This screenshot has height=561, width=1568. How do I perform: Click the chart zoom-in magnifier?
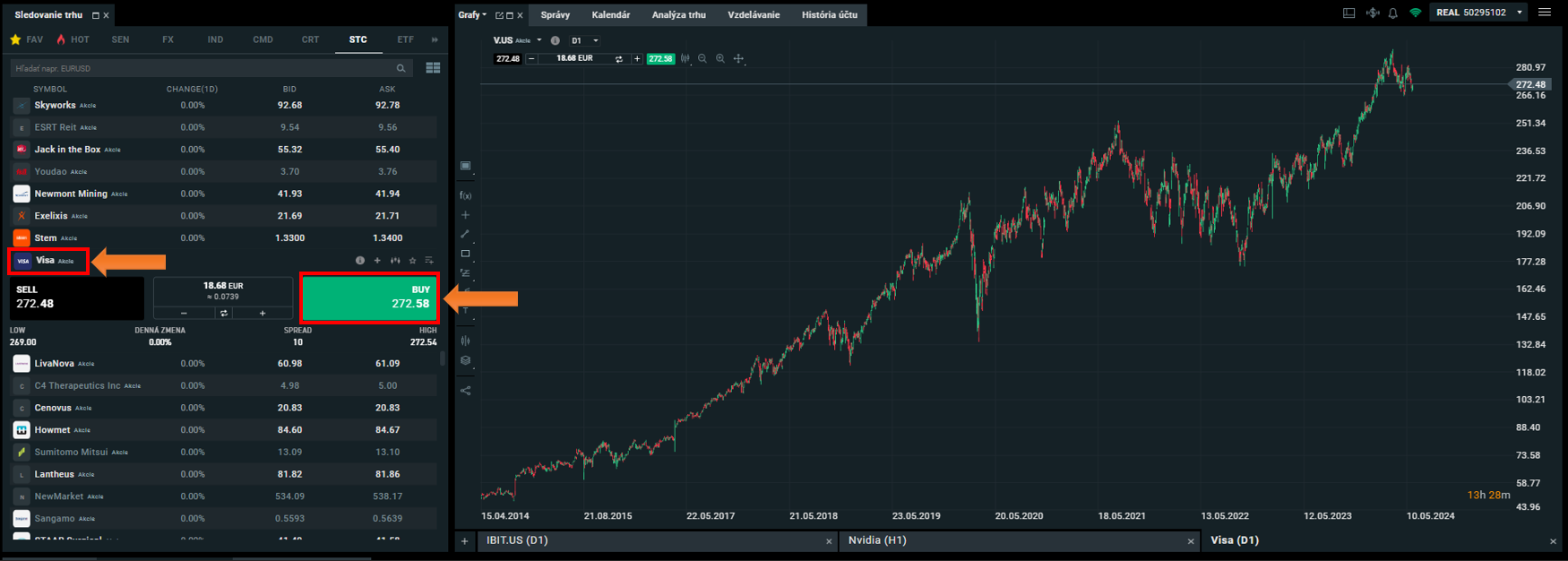click(720, 59)
